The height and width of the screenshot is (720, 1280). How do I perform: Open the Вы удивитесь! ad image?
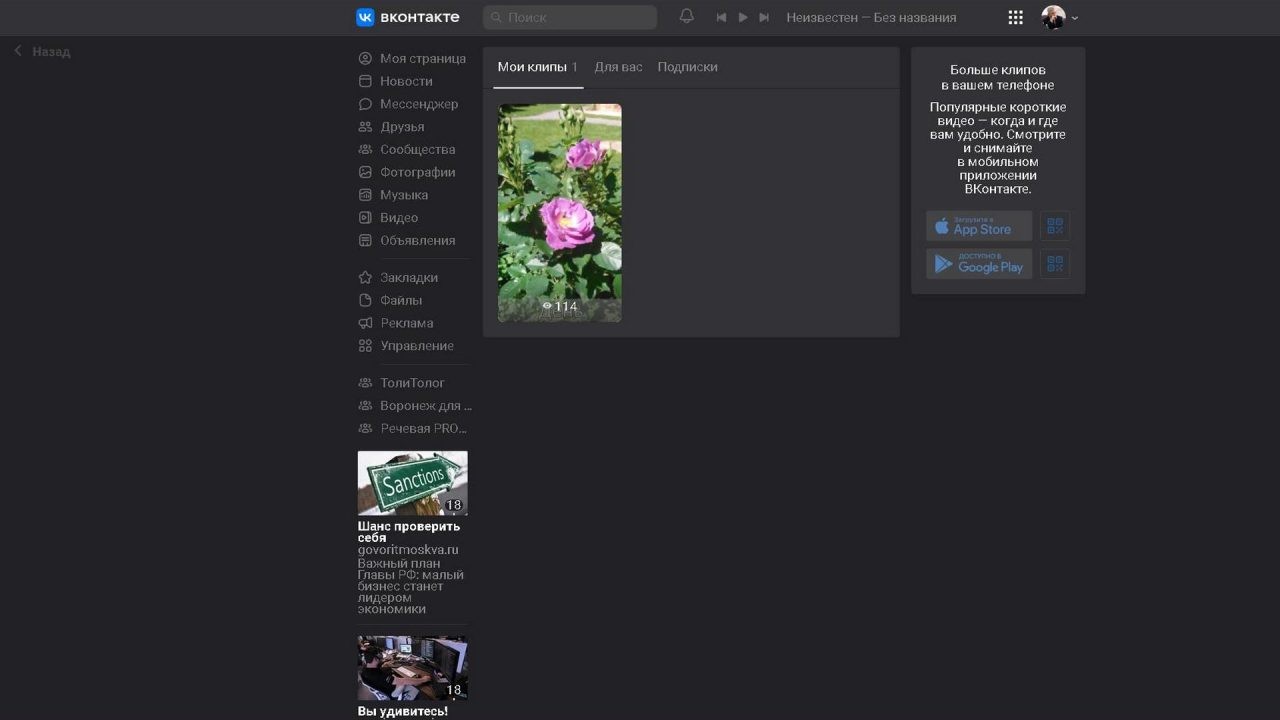point(412,668)
